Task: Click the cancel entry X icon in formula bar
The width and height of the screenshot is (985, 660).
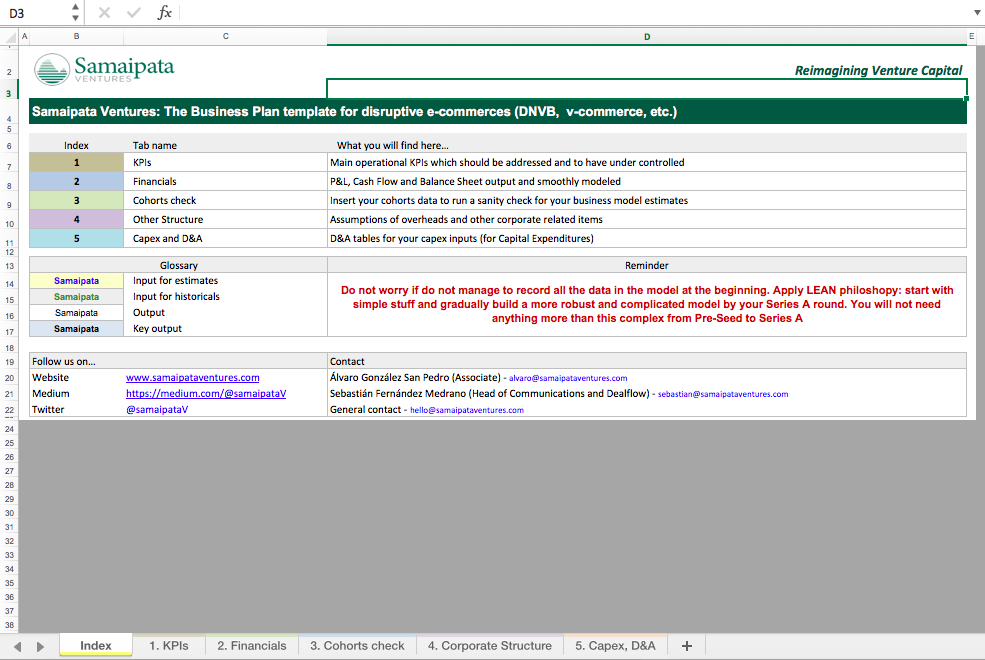Action: 104,13
